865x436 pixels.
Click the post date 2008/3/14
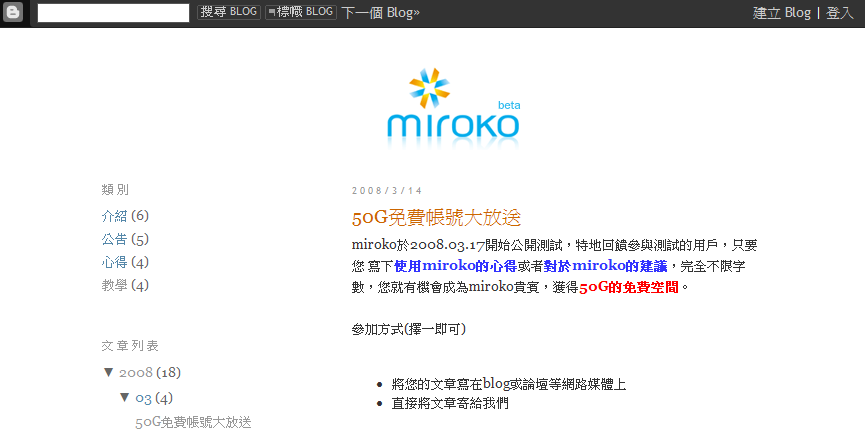click(387, 190)
